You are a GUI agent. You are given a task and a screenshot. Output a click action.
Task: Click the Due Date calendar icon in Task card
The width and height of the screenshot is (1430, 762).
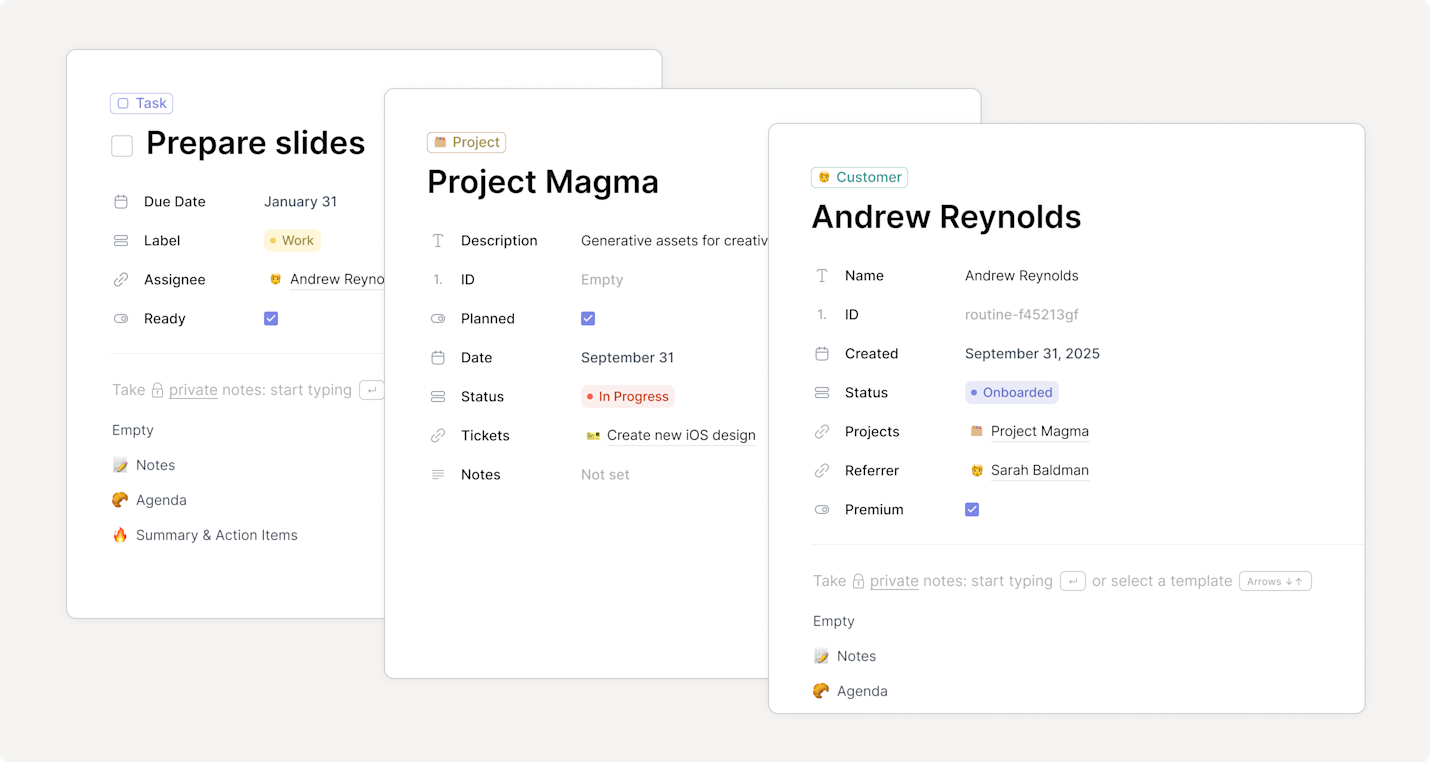pos(121,202)
